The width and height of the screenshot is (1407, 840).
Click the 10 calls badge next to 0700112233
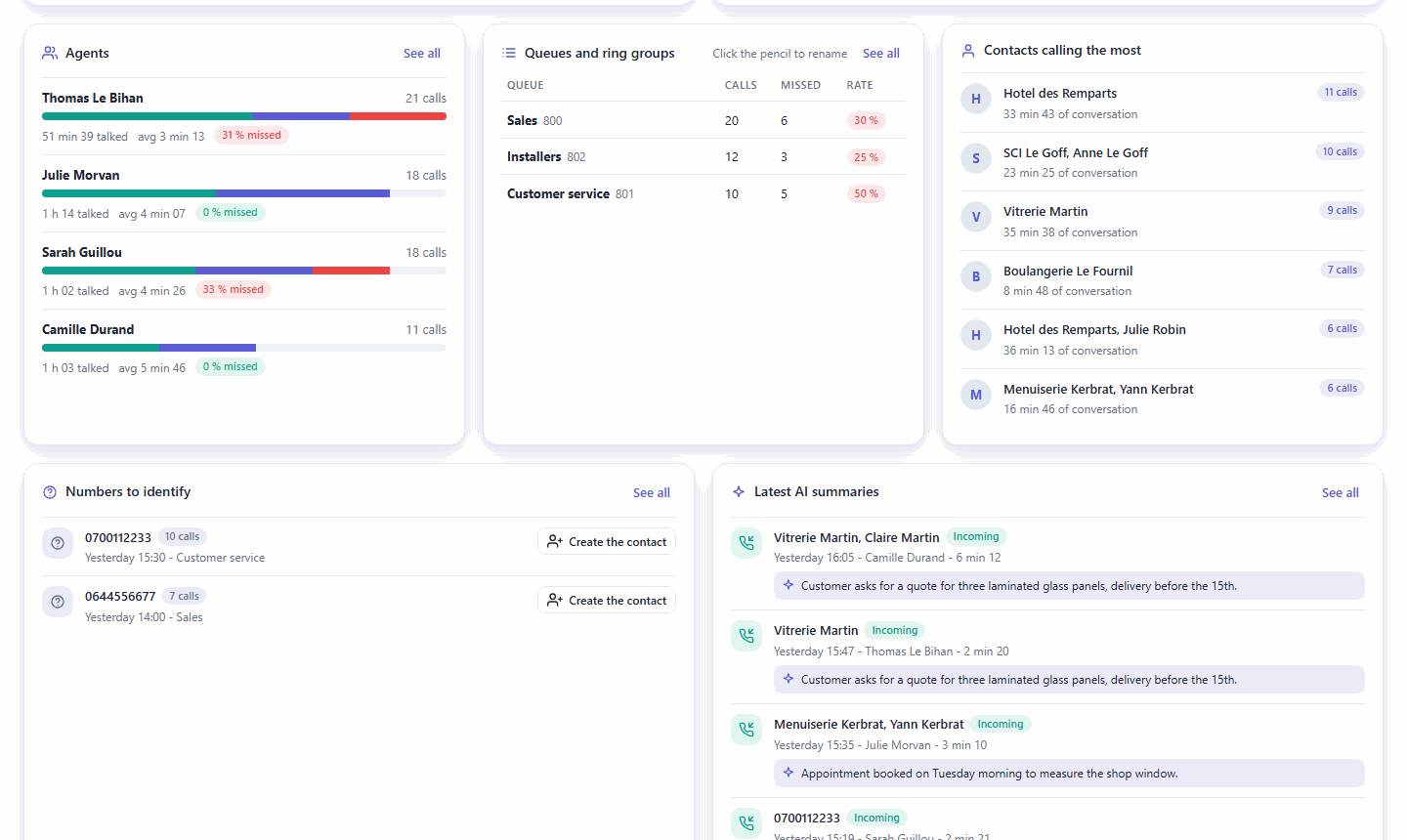(x=182, y=536)
